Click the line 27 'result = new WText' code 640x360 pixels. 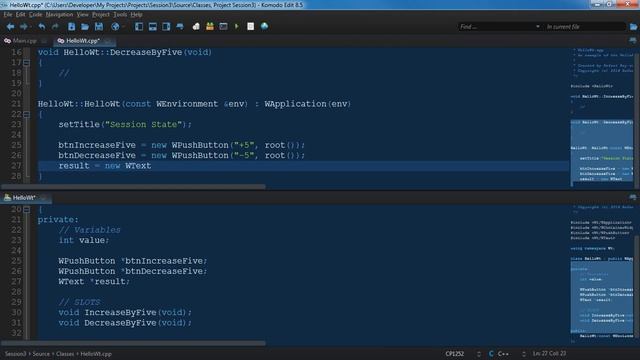point(104,166)
